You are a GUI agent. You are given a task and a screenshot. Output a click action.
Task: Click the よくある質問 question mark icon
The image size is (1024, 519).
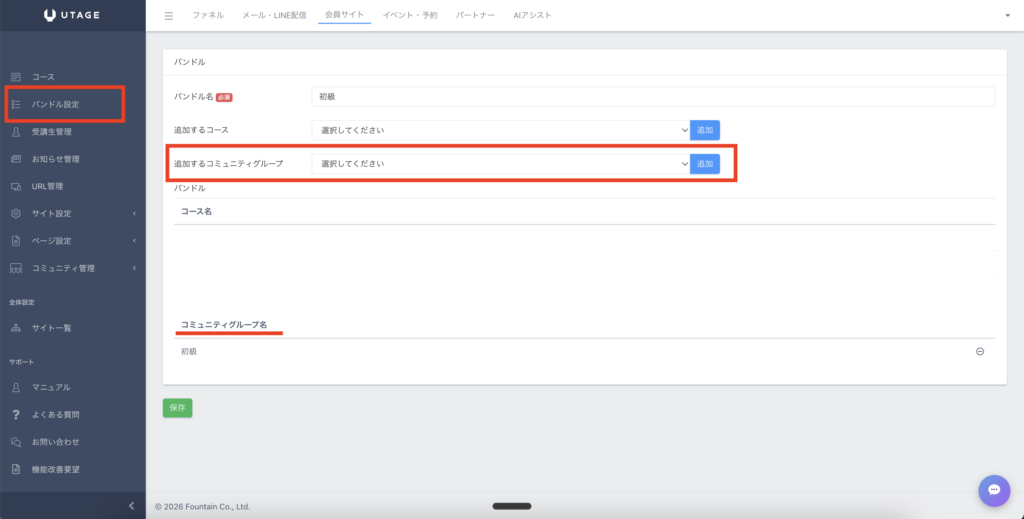(16, 415)
